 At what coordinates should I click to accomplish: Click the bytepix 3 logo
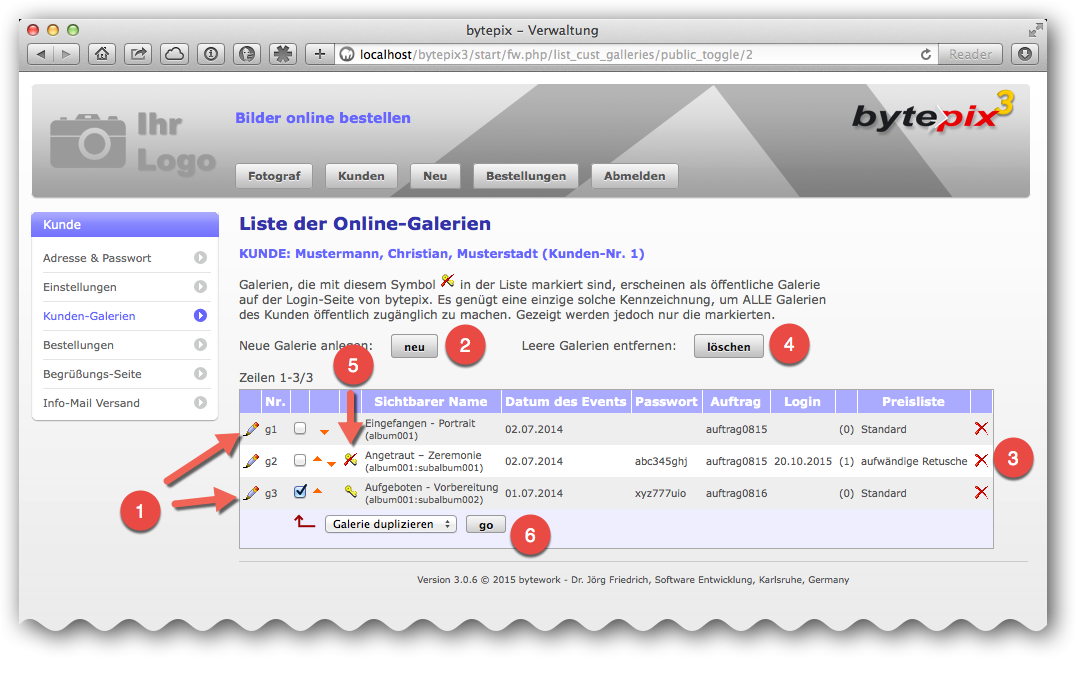coord(933,111)
